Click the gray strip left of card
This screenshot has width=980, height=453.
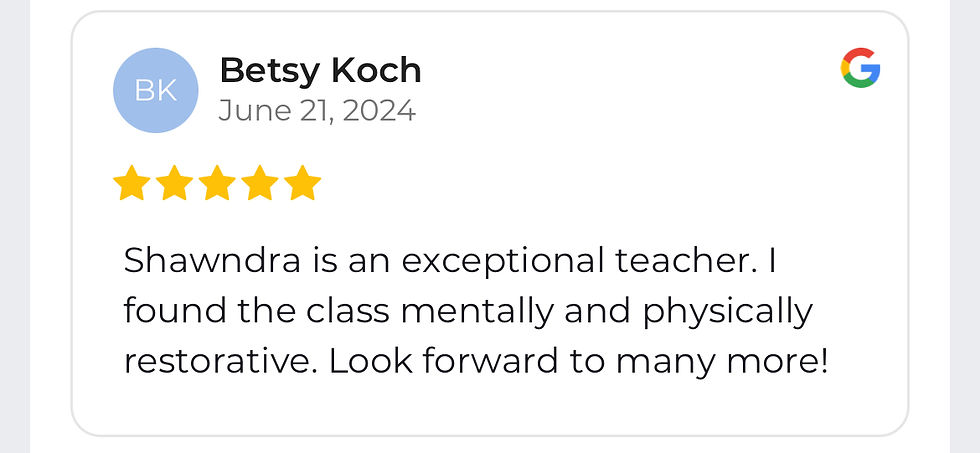tap(14, 226)
